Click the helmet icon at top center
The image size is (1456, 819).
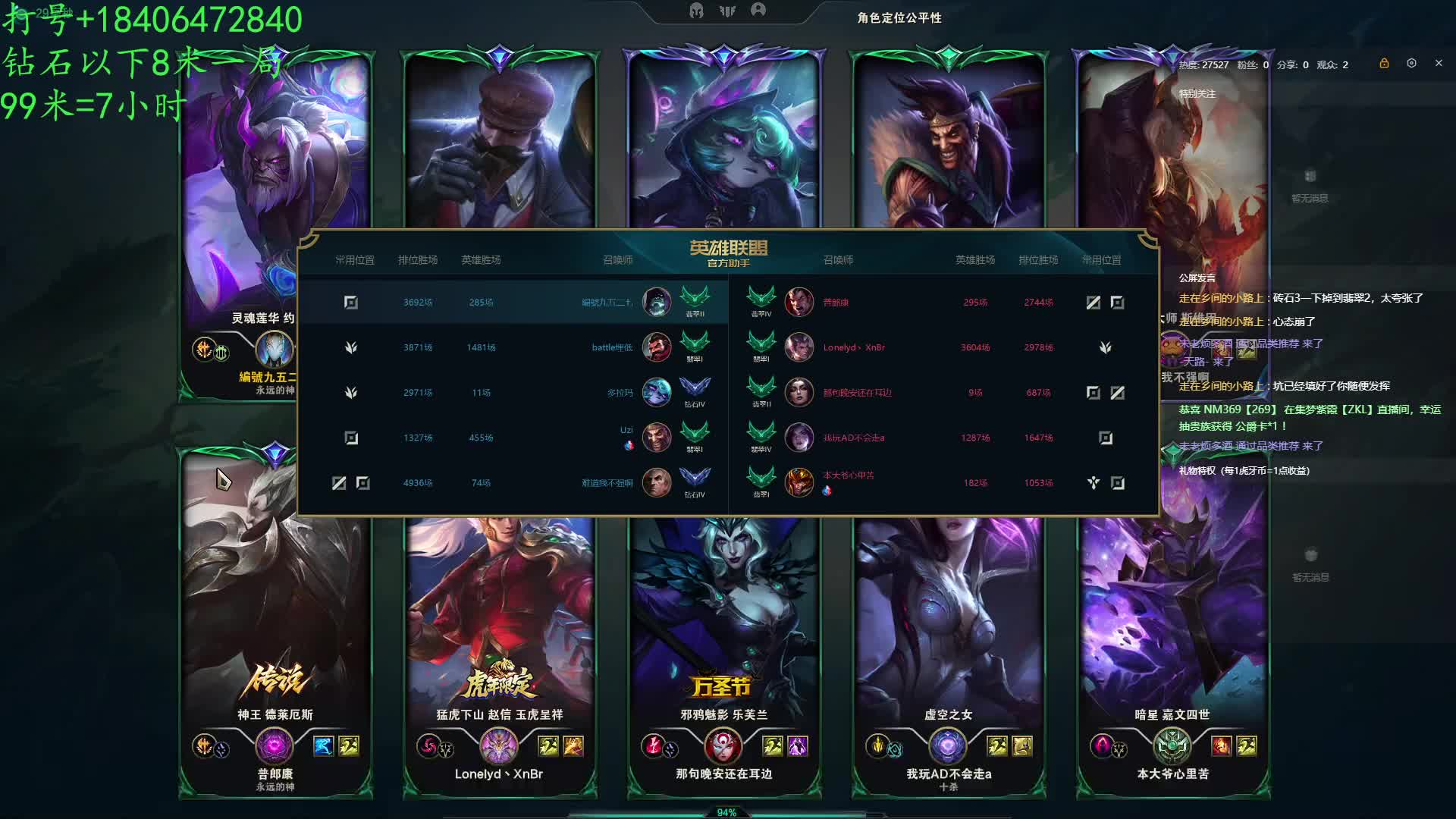pyautogui.click(x=696, y=11)
